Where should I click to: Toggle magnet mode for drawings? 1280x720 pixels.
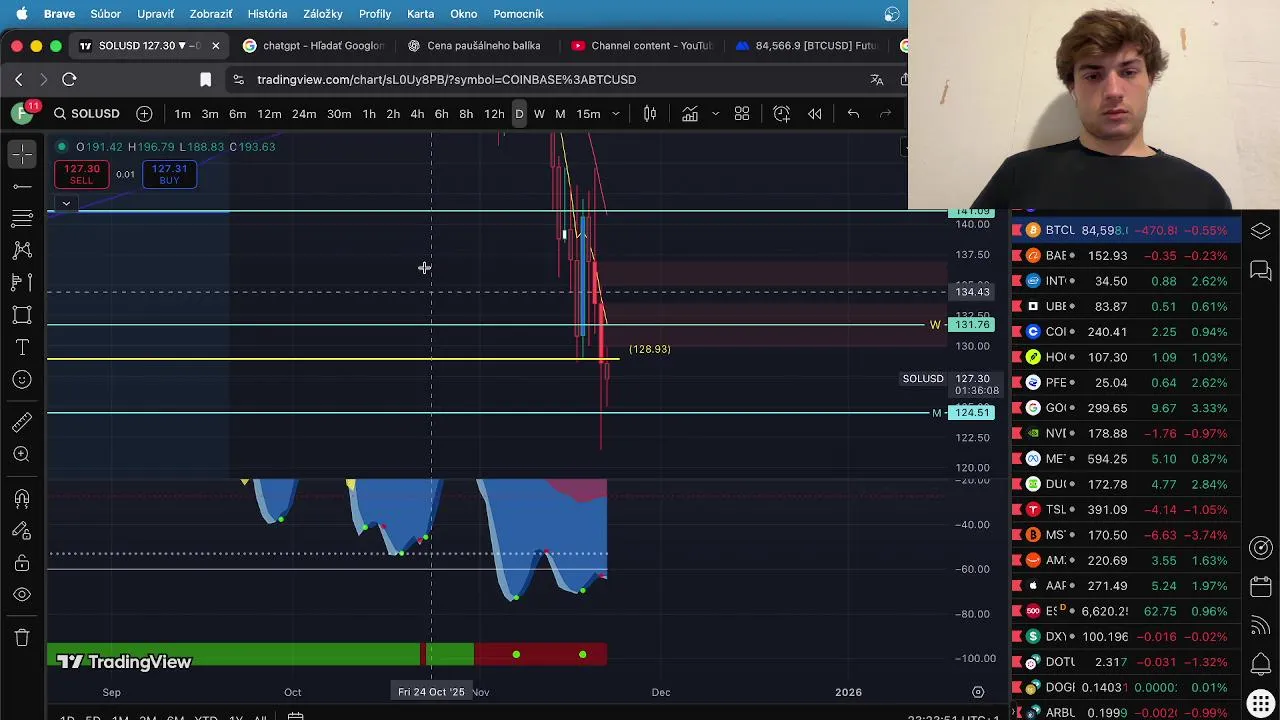click(x=22, y=498)
